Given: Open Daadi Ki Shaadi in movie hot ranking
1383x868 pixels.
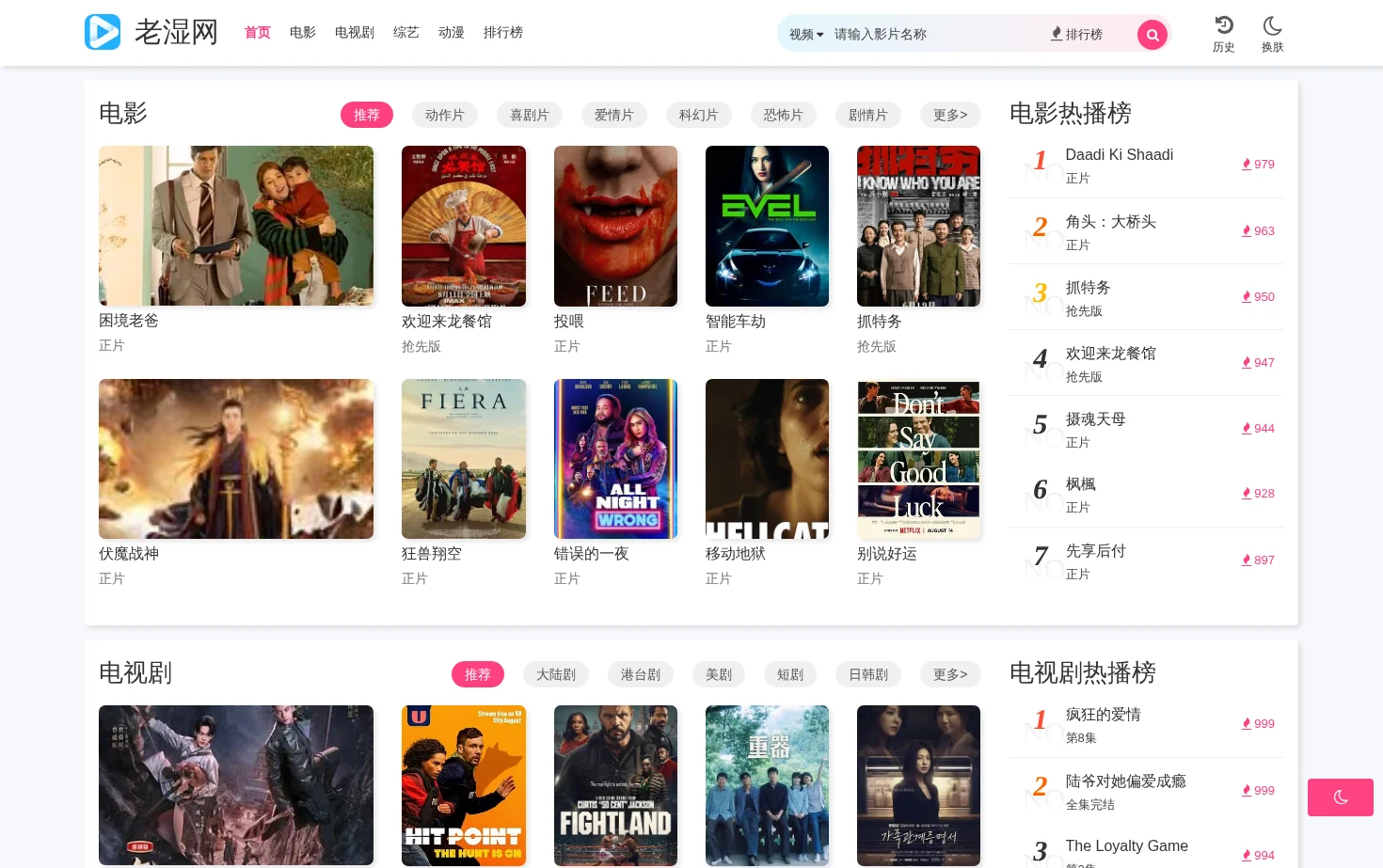Looking at the screenshot, I should point(1119,154).
